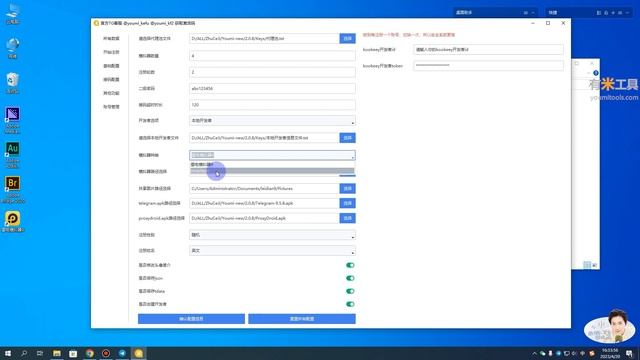Click the Telegram apk path text field
The width and height of the screenshot is (640, 360).
(264, 203)
